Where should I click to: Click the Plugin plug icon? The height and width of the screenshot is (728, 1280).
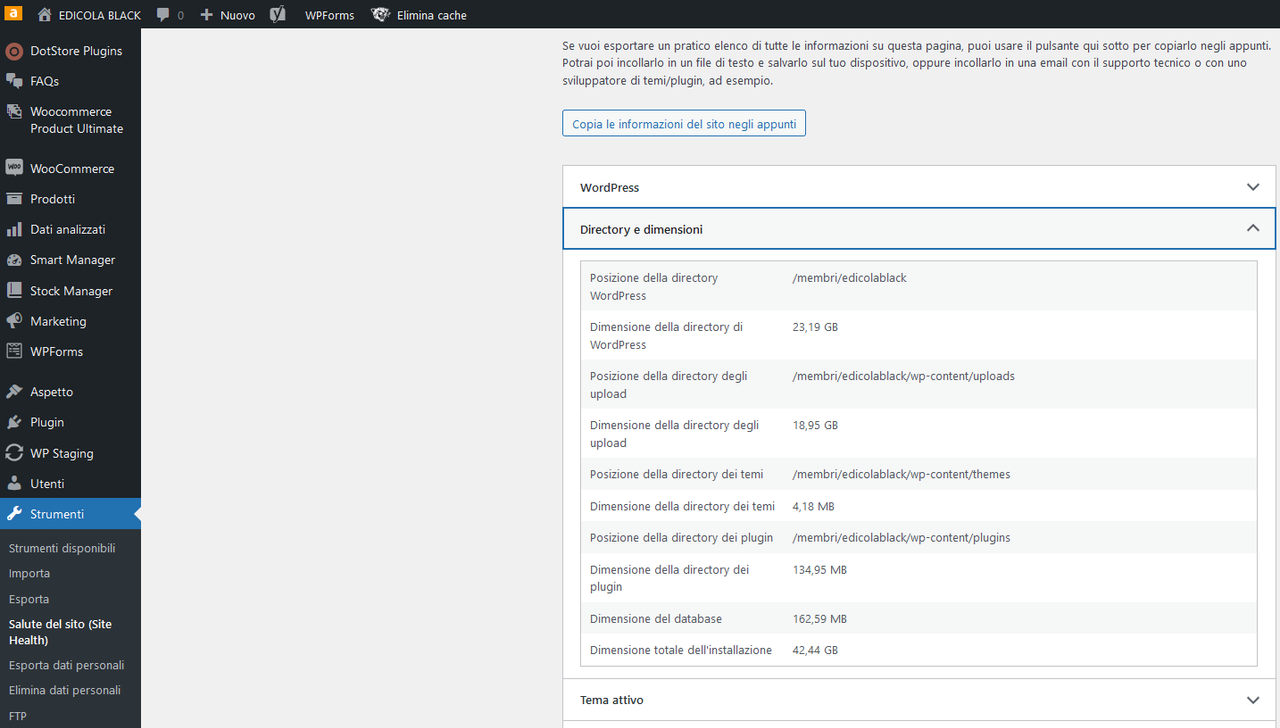pos(14,422)
